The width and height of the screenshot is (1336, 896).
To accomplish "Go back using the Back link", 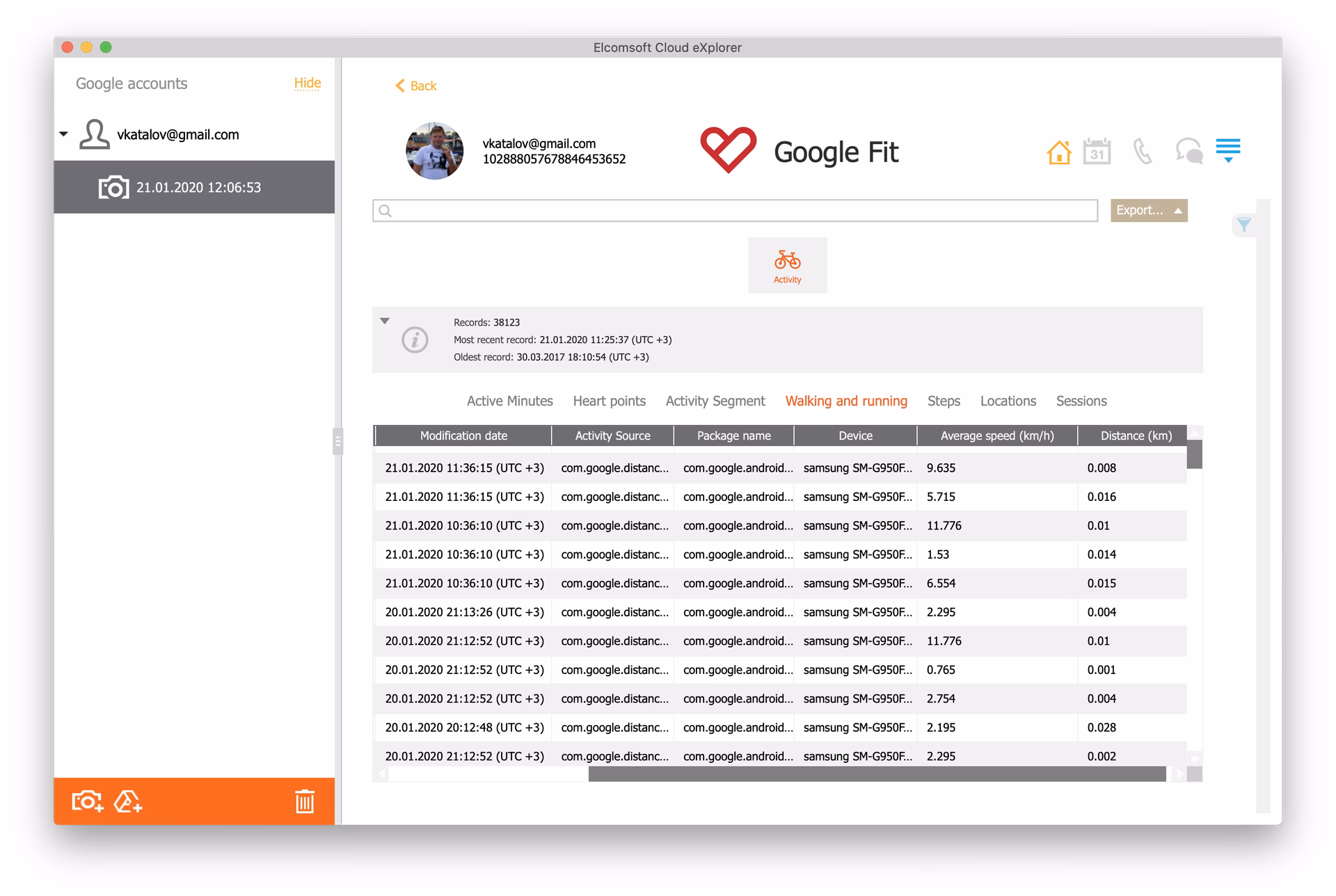I will coord(415,86).
